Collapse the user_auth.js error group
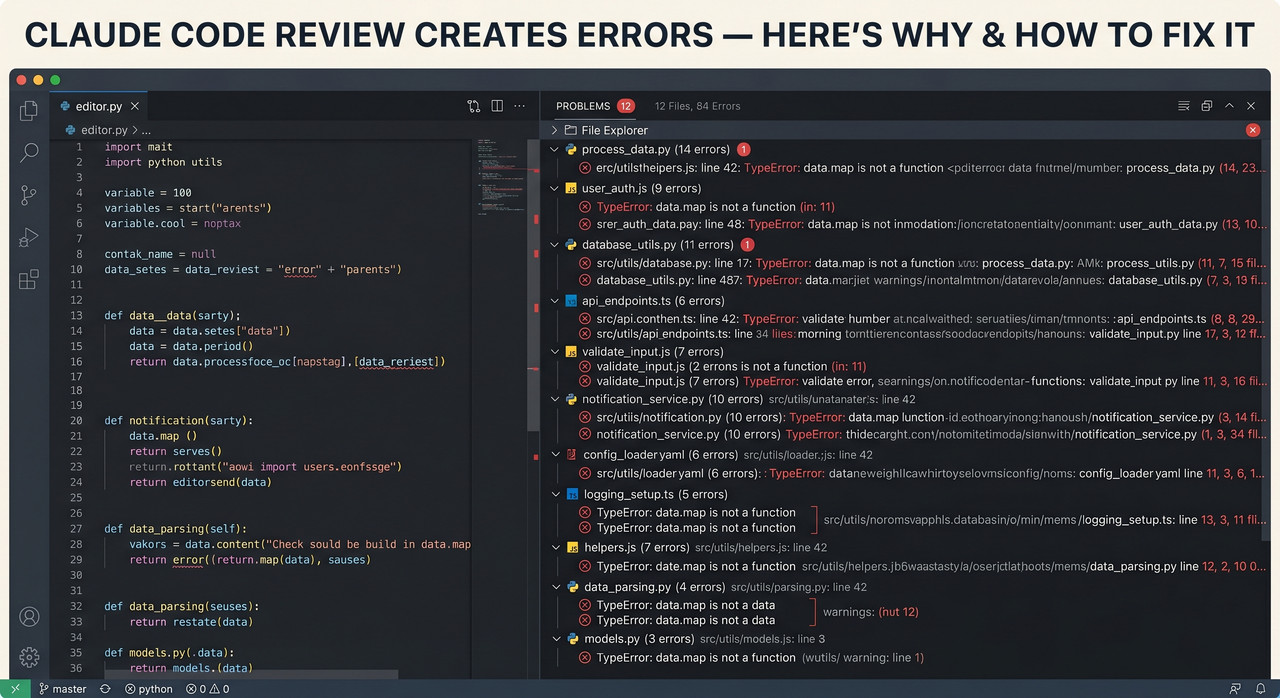The width and height of the screenshot is (1280, 698). [x=555, y=188]
